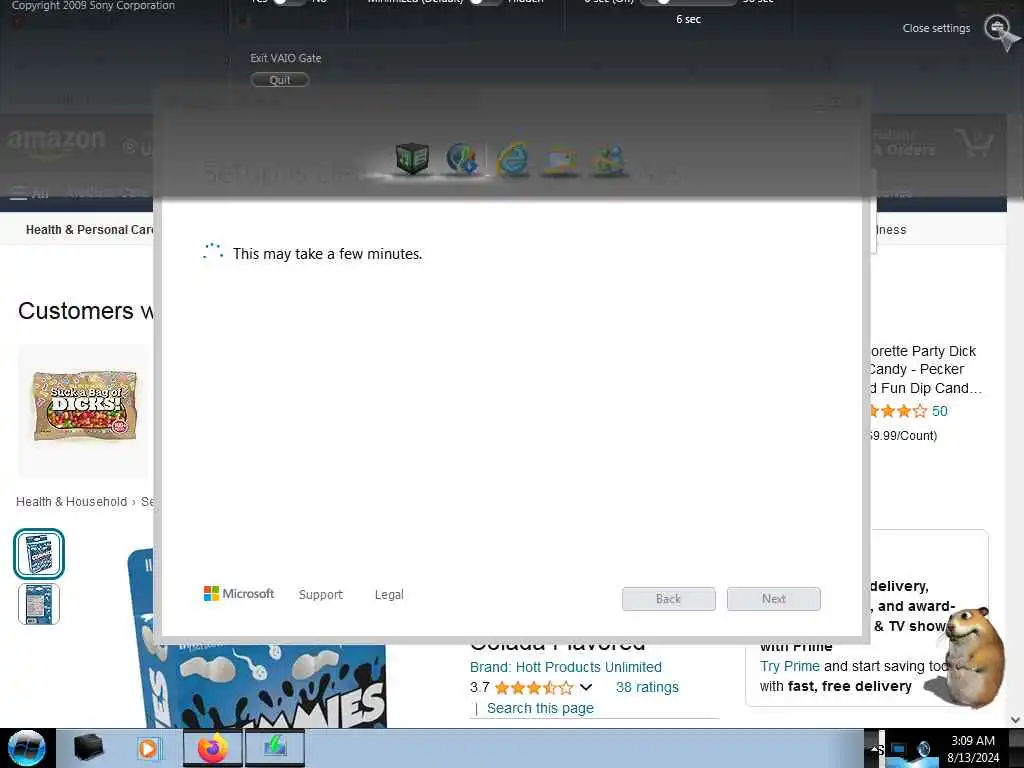Open the Suck a Bag of Dicks product image
This screenshot has height=768, width=1024.
[85, 406]
